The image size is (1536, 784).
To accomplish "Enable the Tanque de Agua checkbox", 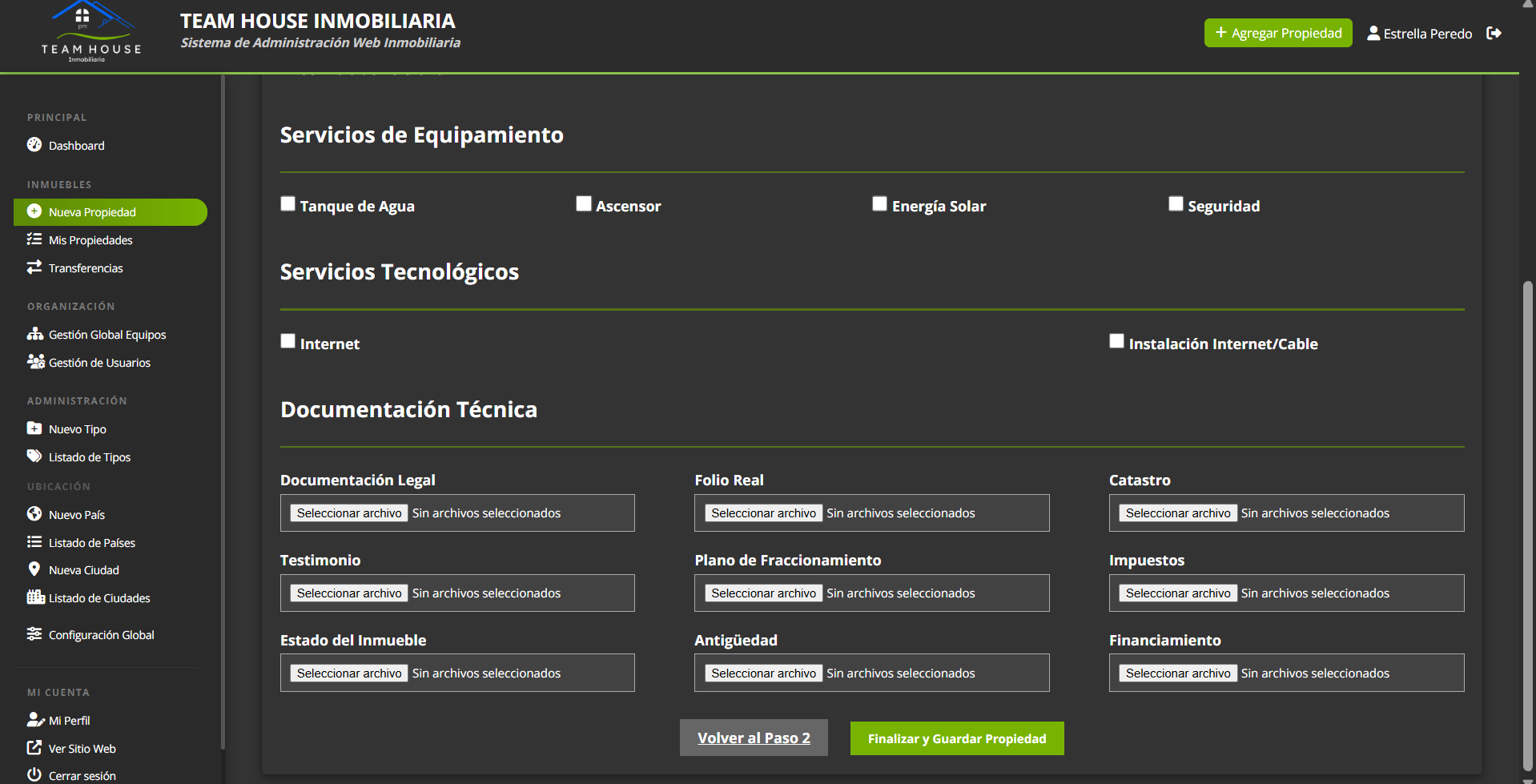I will 288,204.
